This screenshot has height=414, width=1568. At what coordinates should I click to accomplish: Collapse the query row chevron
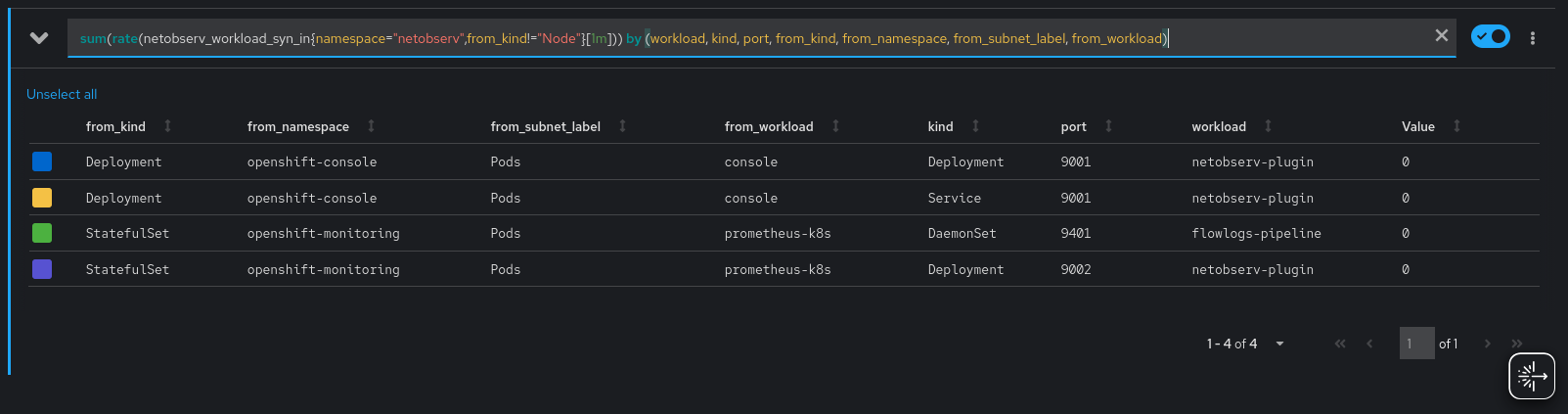coord(39,38)
